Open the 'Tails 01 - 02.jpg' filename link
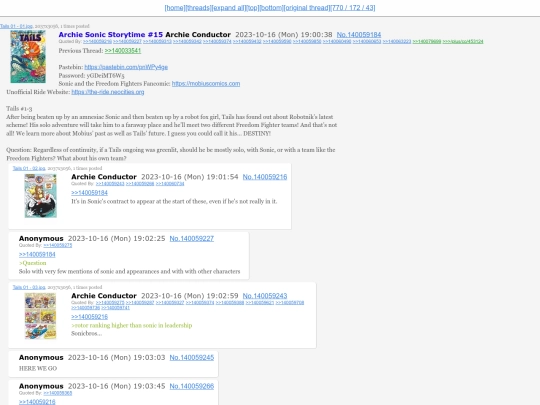This screenshot has width=540, height=405. pyautogui.click(x=29, y=168)
